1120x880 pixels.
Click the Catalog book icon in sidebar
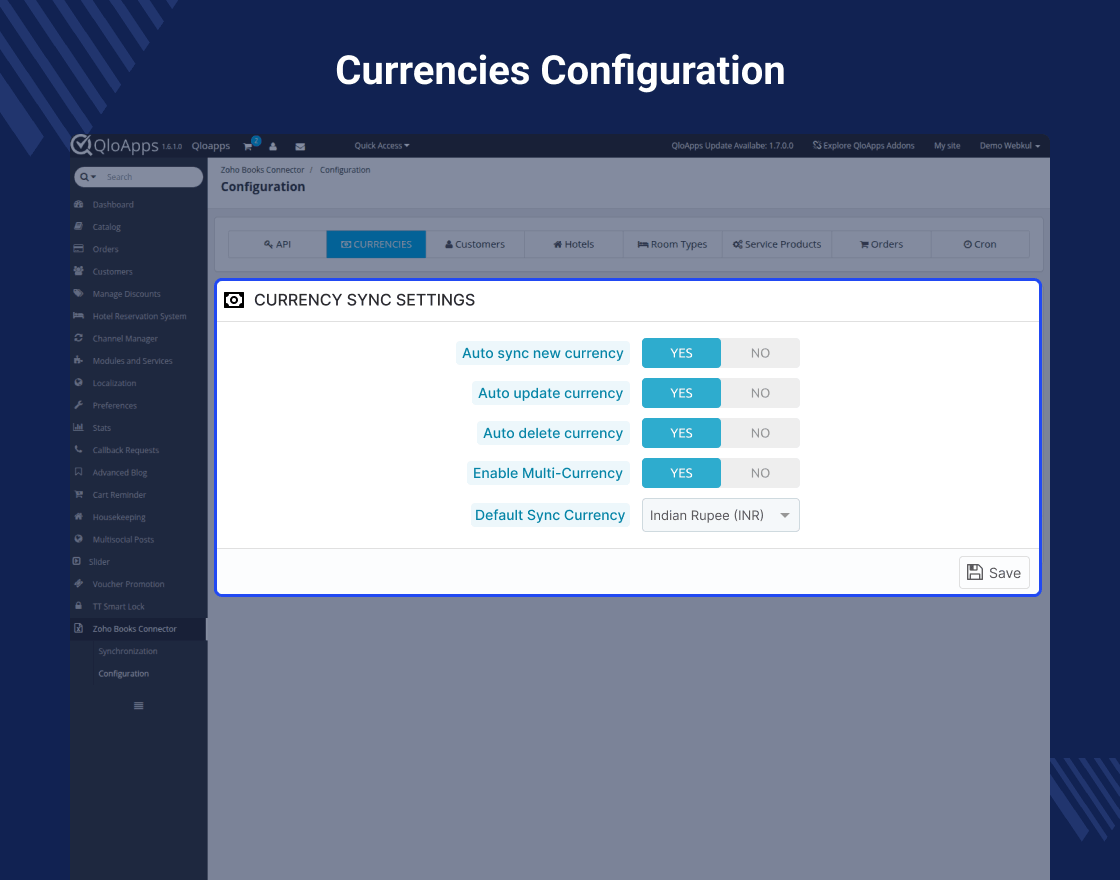tap(79, 226)
